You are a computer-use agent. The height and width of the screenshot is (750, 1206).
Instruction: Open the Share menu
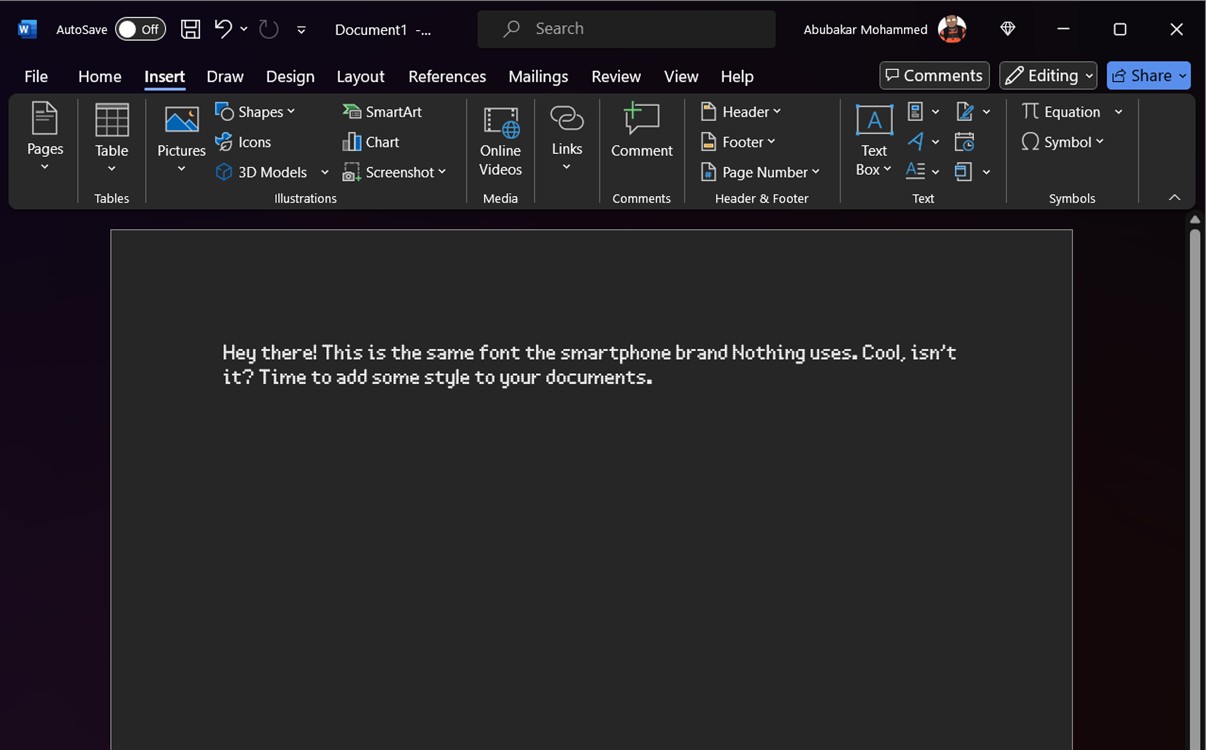point(1148,75)
